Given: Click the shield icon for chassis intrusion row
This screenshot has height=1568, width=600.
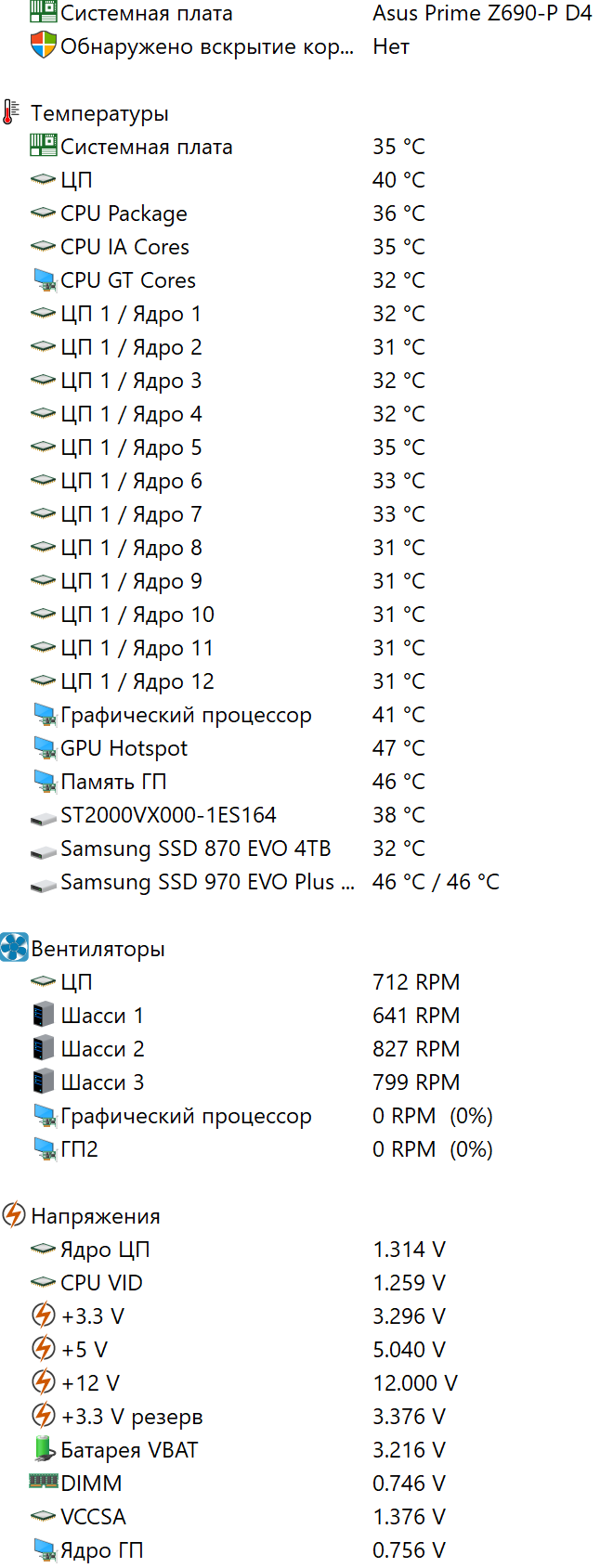Looking at the screenshot, I should [x=44, y=45].
